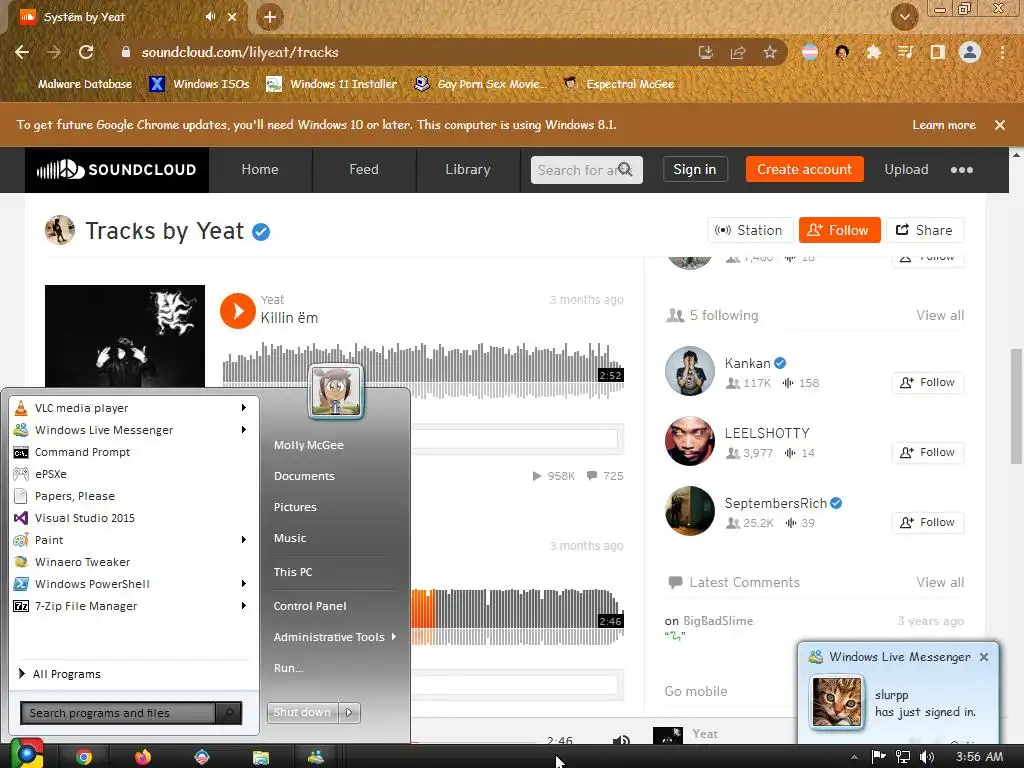
Task: Expand 7-Zip File Manager submenu arrow
Action: (x=244, y=606)
